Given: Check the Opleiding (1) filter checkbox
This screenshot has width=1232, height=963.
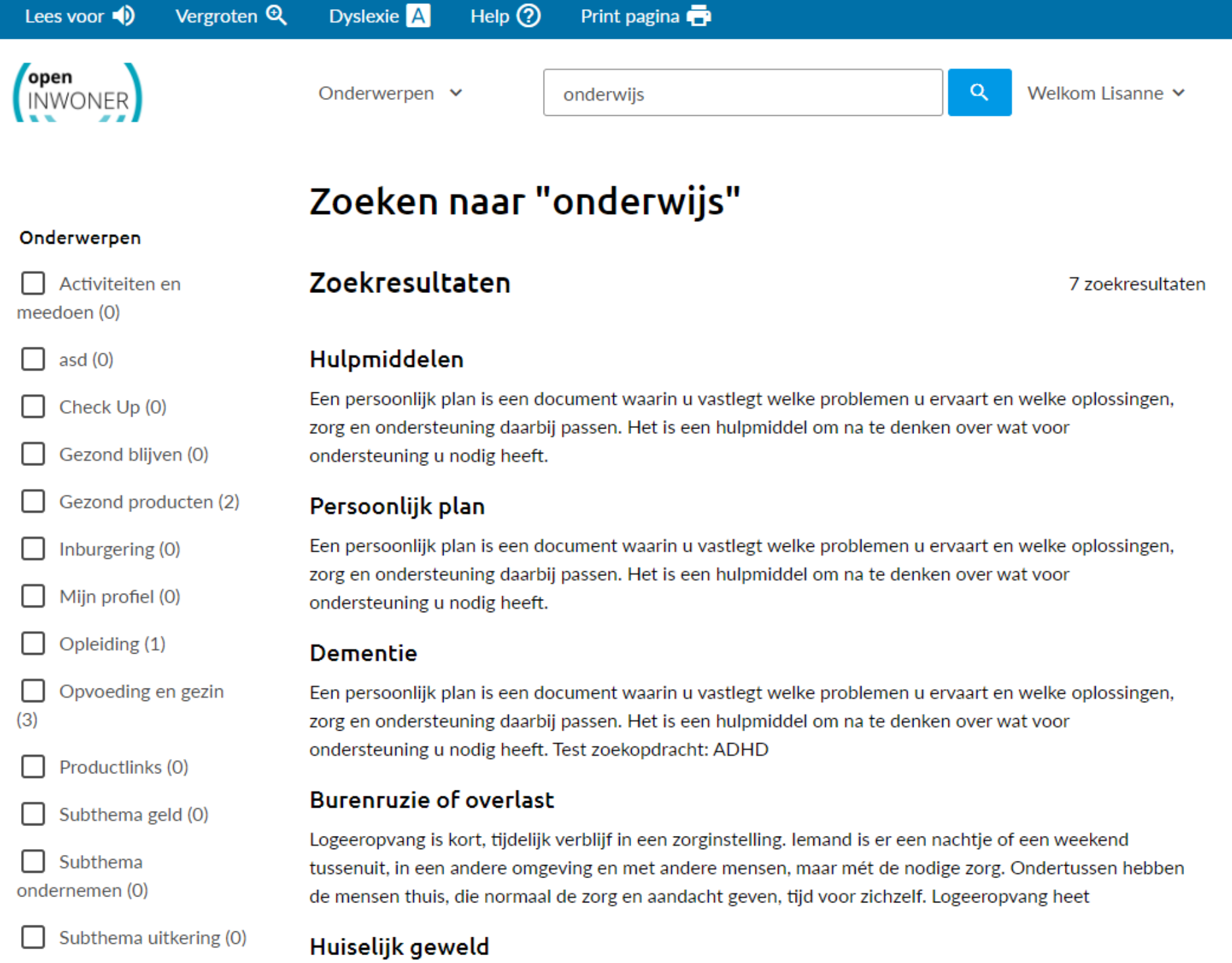Looking at the screenshot, I should pos(33,643).
